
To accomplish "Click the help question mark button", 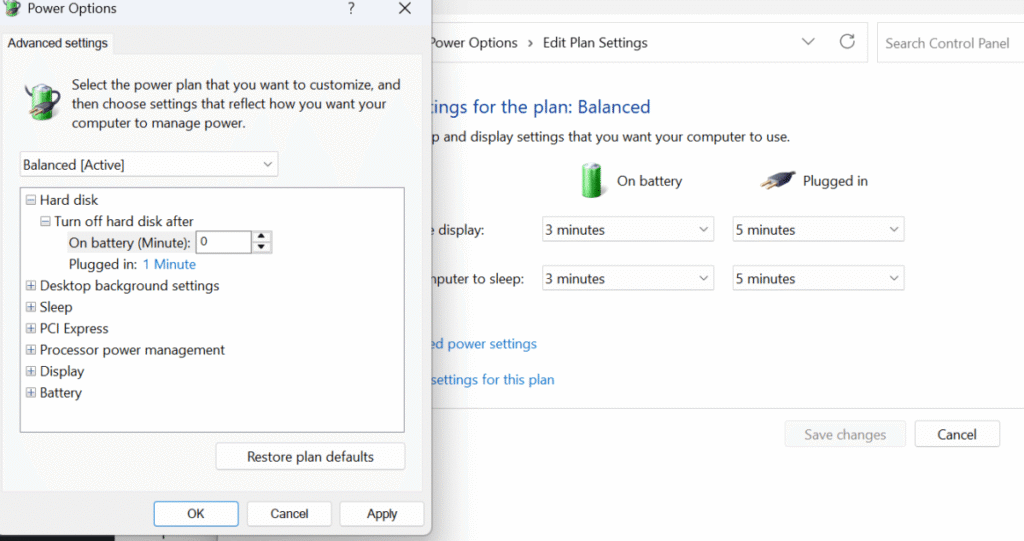I will tap(351, 9).
